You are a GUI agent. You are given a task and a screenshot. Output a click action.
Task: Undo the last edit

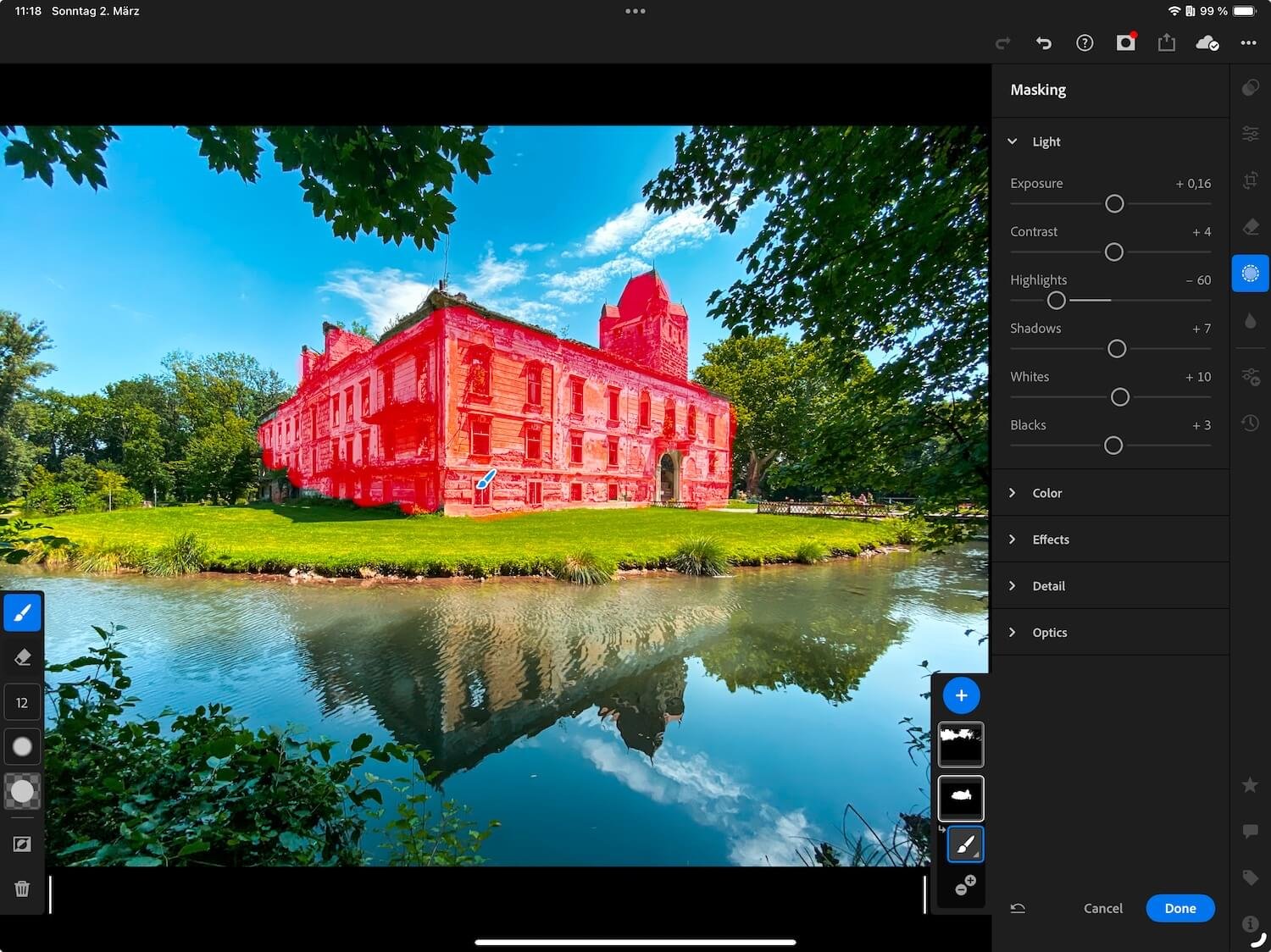pos(1044,42)
